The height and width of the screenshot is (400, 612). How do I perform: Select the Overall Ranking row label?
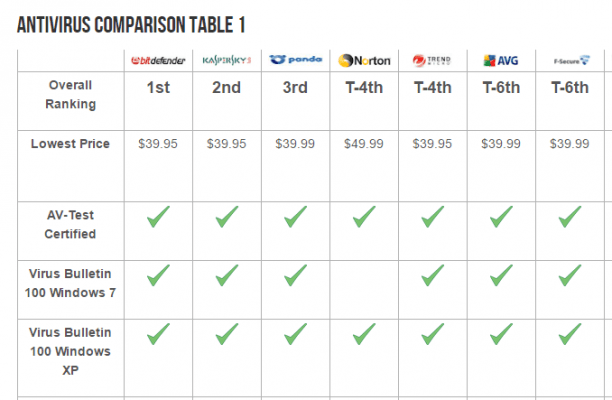[x=70, y=94]
